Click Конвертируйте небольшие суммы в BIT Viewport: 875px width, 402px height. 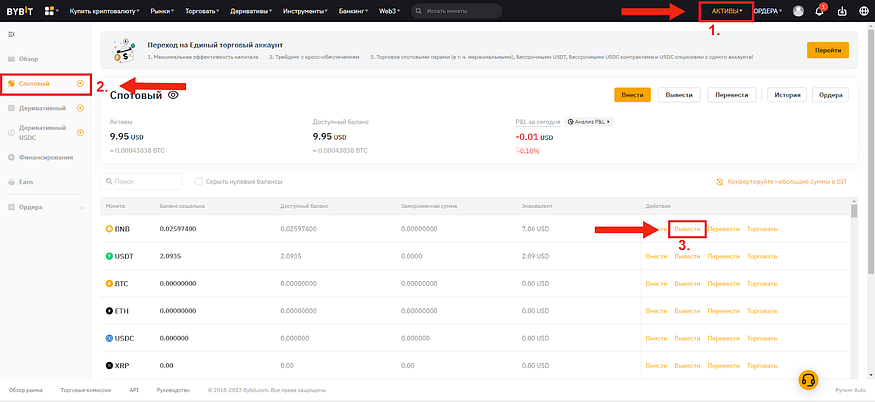787,182
